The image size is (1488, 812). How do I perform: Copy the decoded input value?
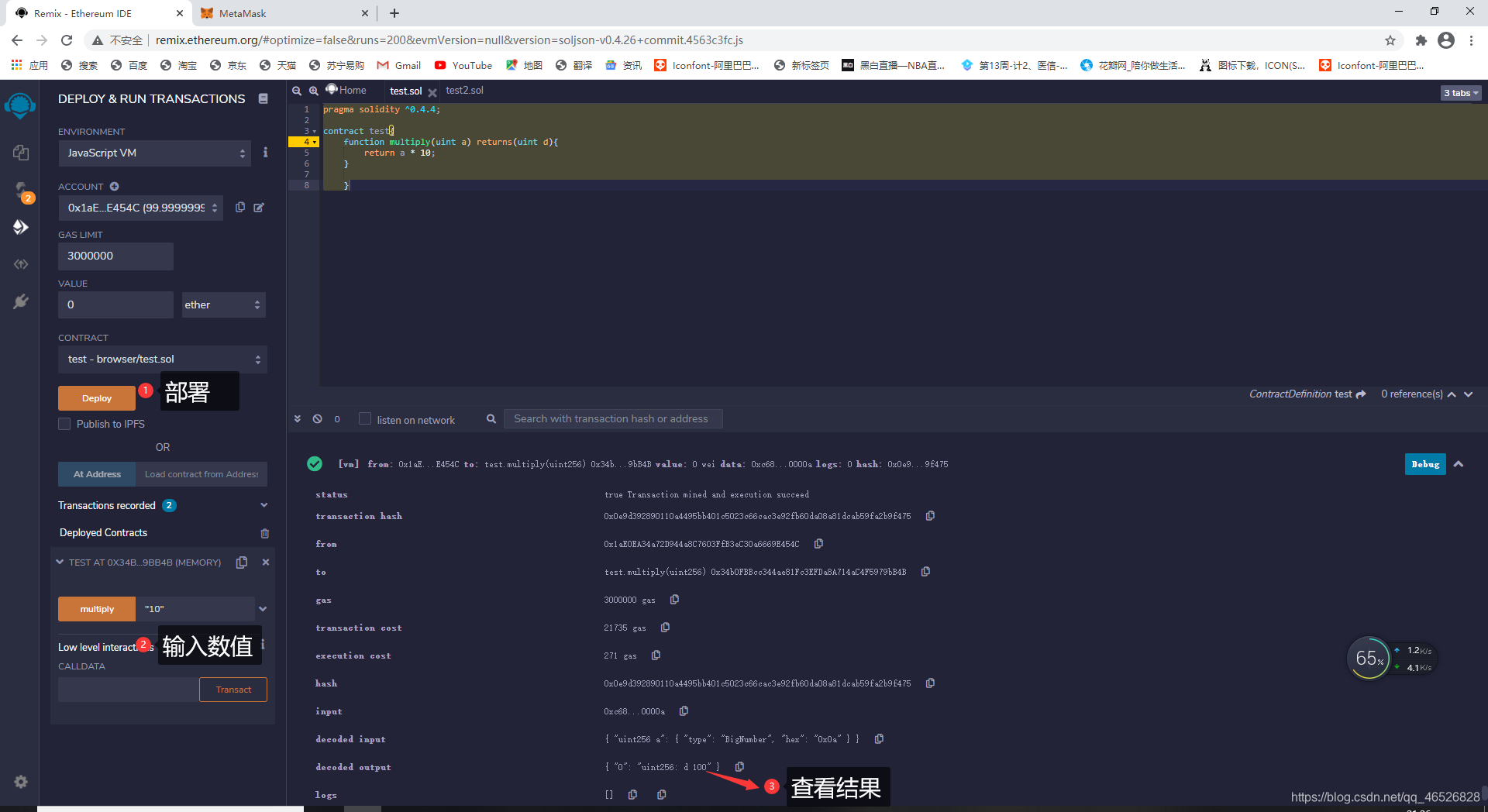click(879, 739)
